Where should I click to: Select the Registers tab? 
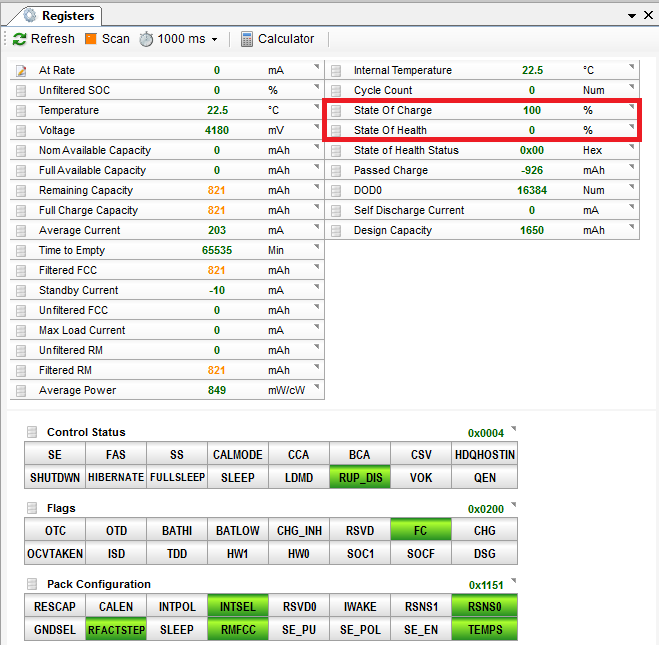59,16
